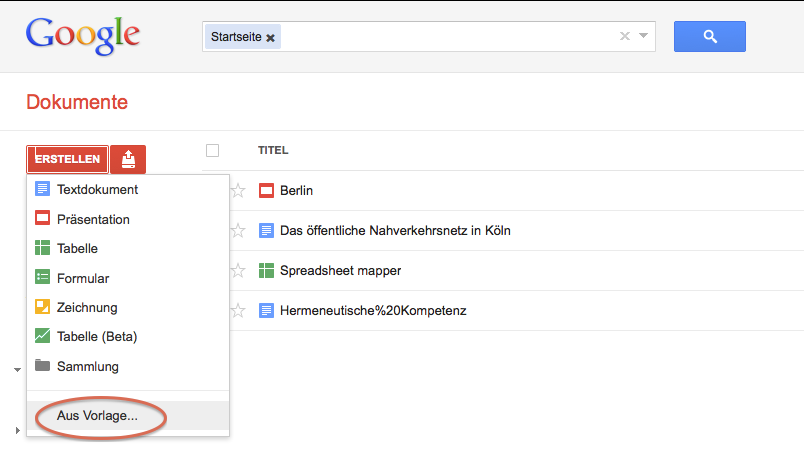Star Das öffentliche Nahverkehrsnetz in Köln
The height and width of the screenshot is (472, 804).
[238, 231]
